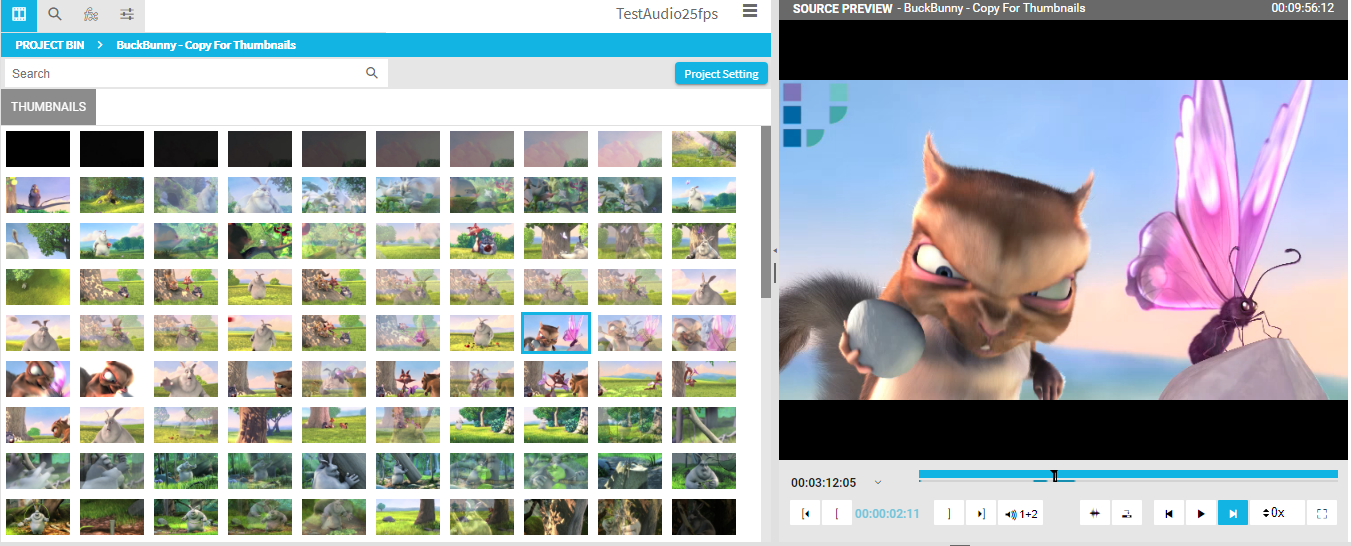
Task: Click the blue preview timeline scrub bar
Action: coord(1127,474)
